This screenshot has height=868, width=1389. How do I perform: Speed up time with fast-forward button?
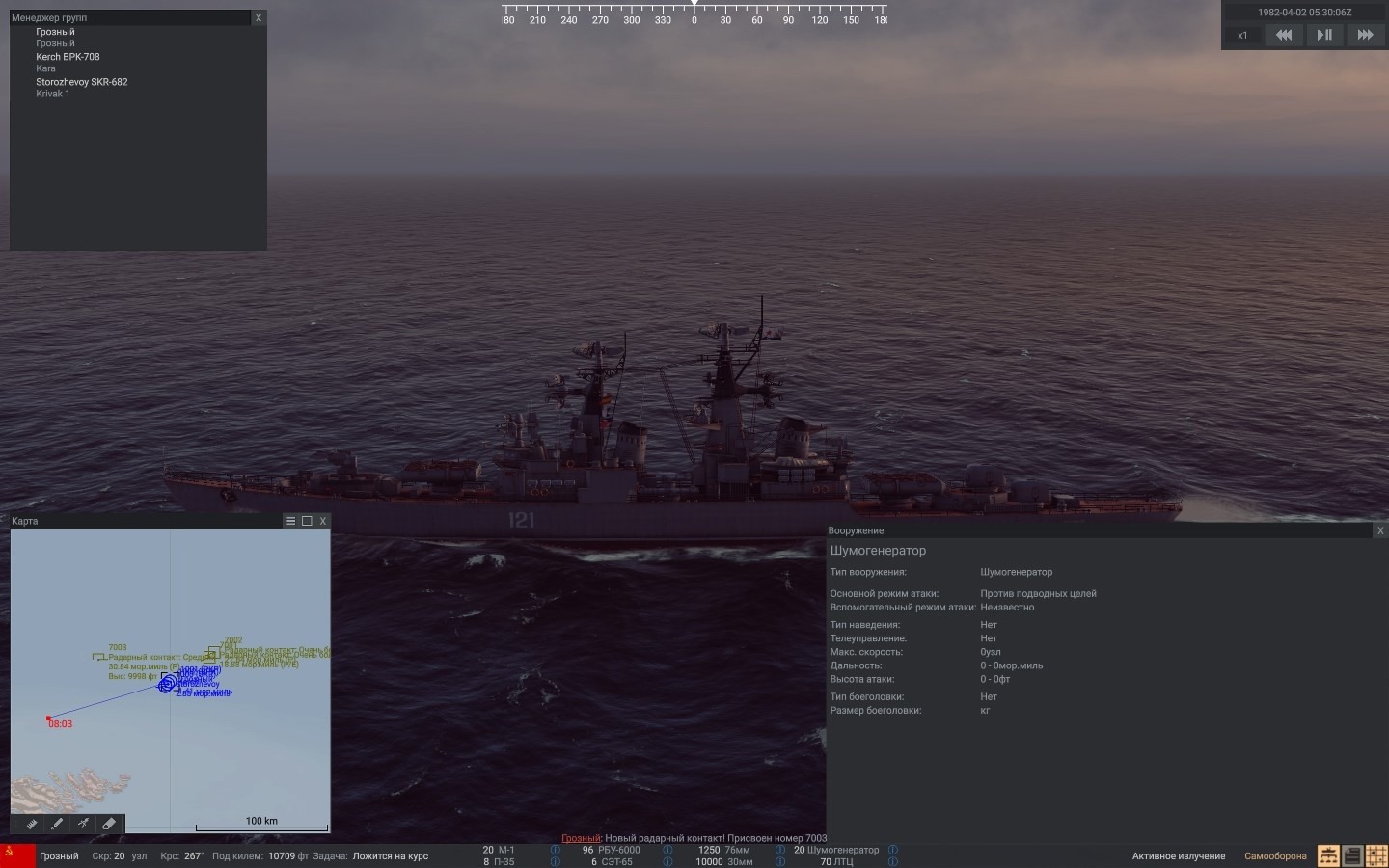pos(1365,35)
